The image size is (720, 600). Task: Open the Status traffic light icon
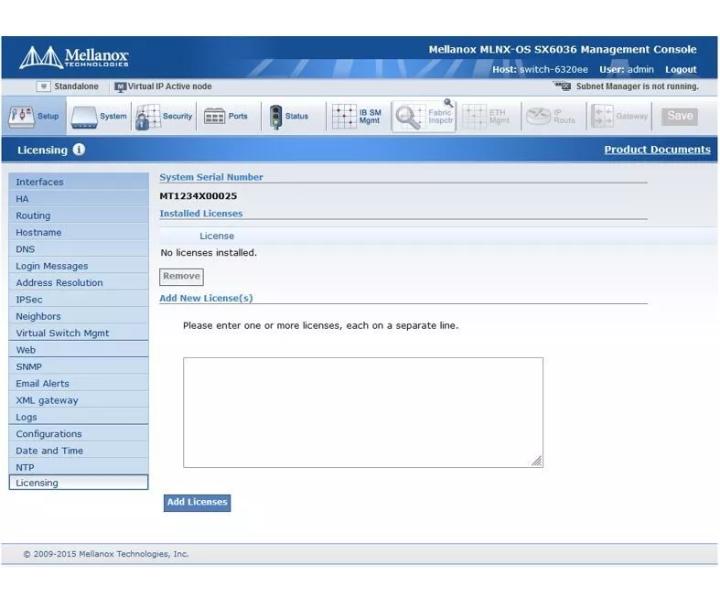(x=276, y=117)
